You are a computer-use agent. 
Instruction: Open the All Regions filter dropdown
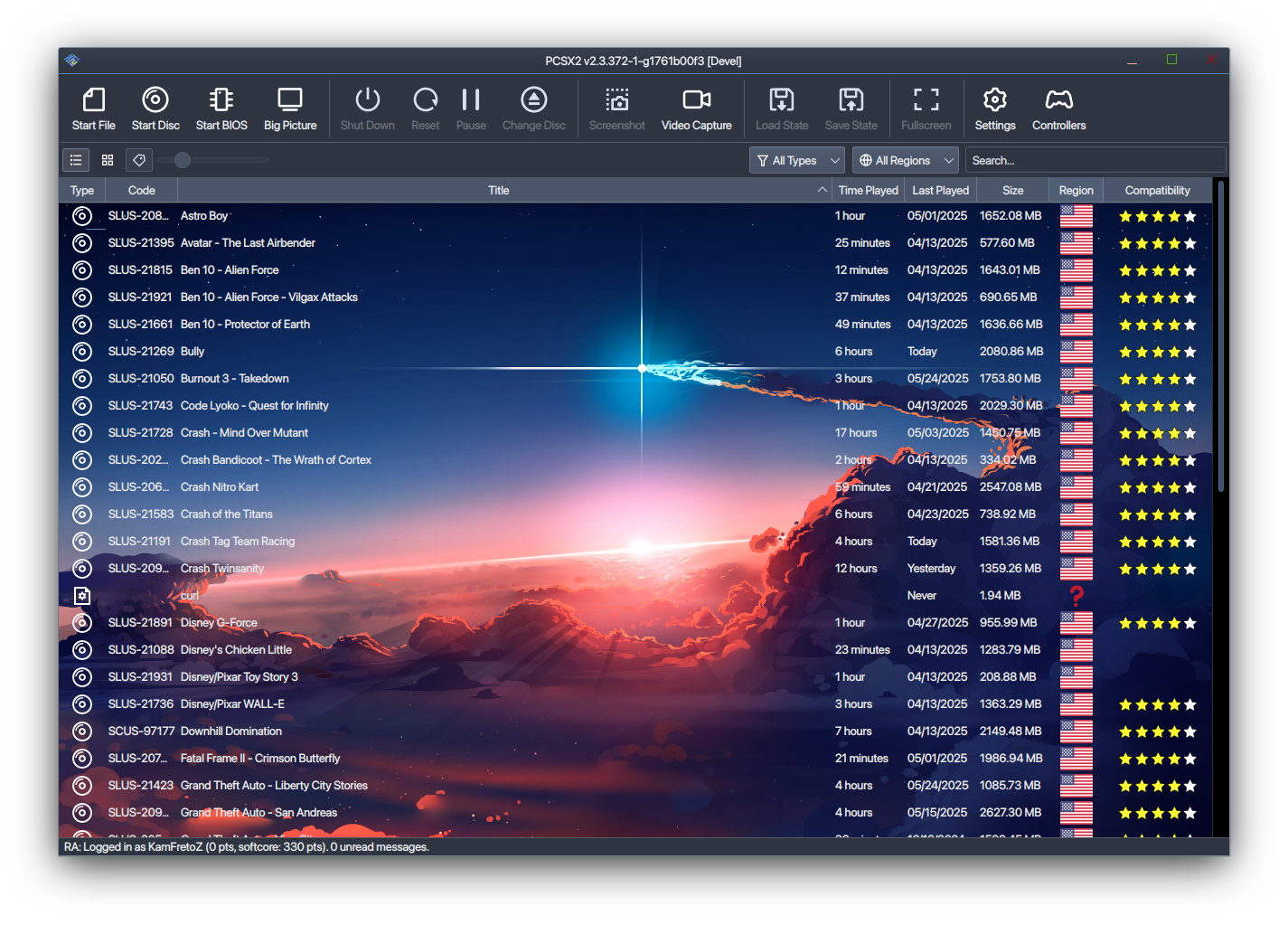pyautogui.click(x=905, y=160)
